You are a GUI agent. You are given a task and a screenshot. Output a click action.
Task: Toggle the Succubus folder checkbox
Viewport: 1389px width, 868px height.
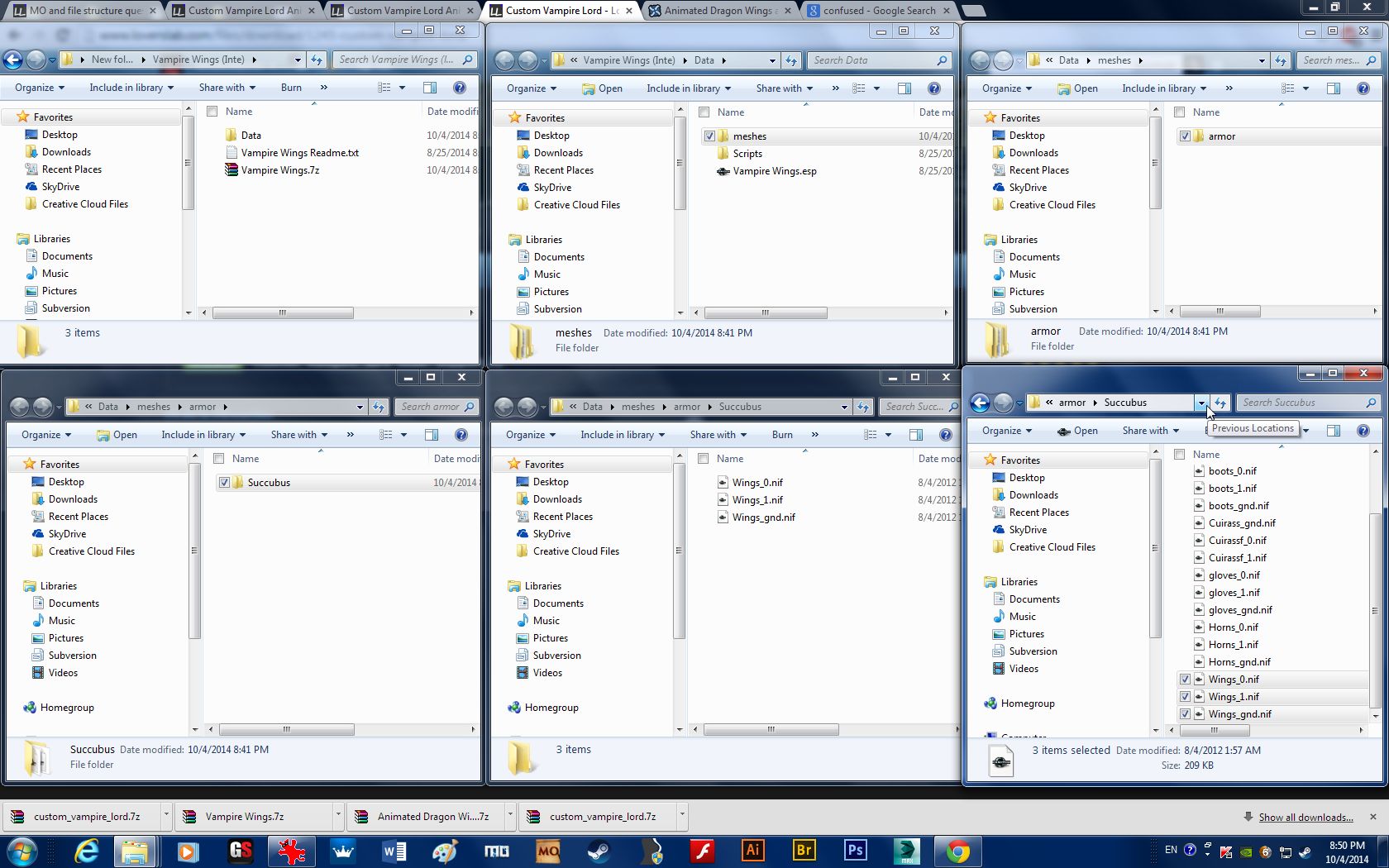(224, 483)
